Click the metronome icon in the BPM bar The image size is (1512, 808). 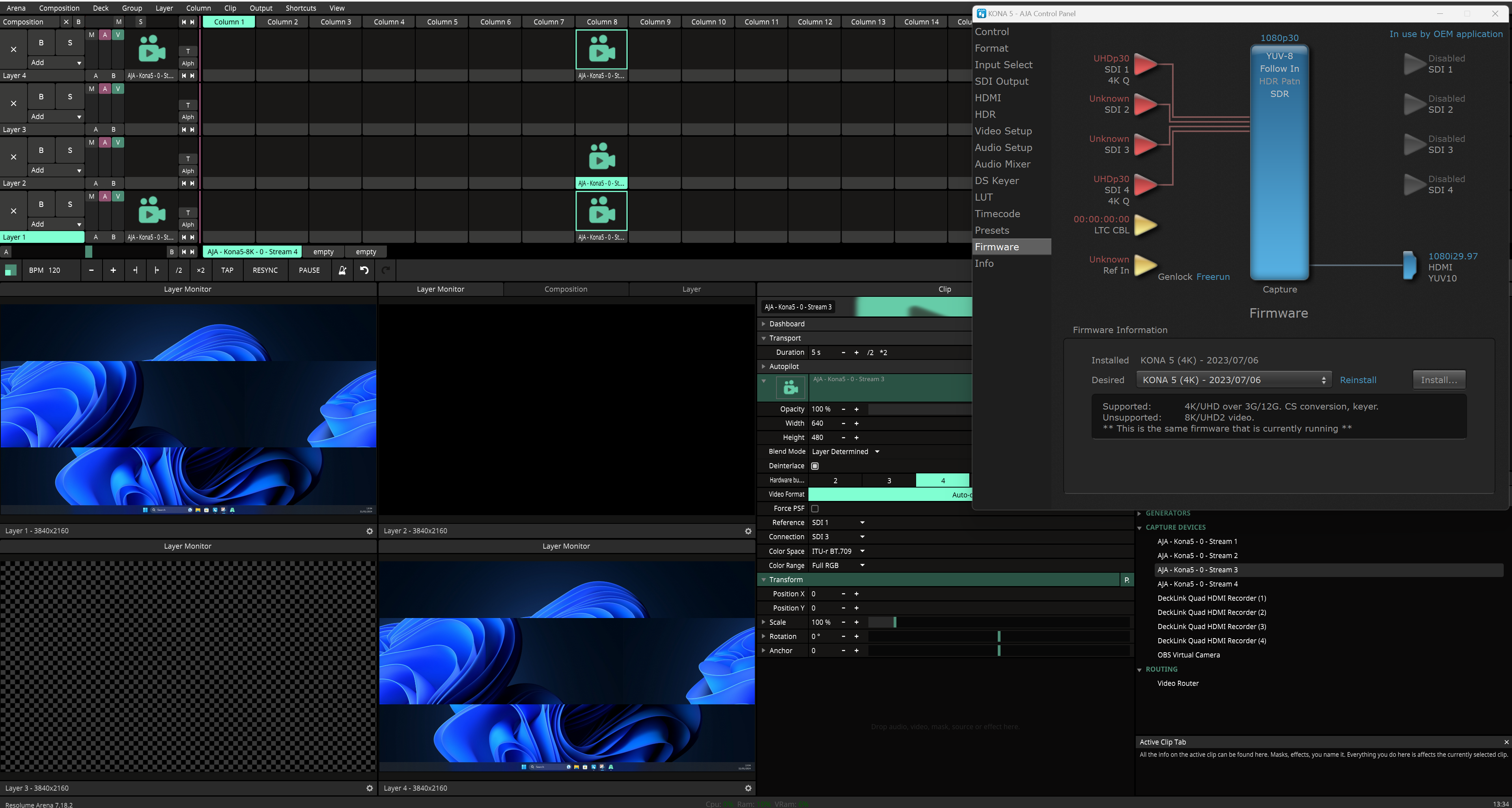342,270
